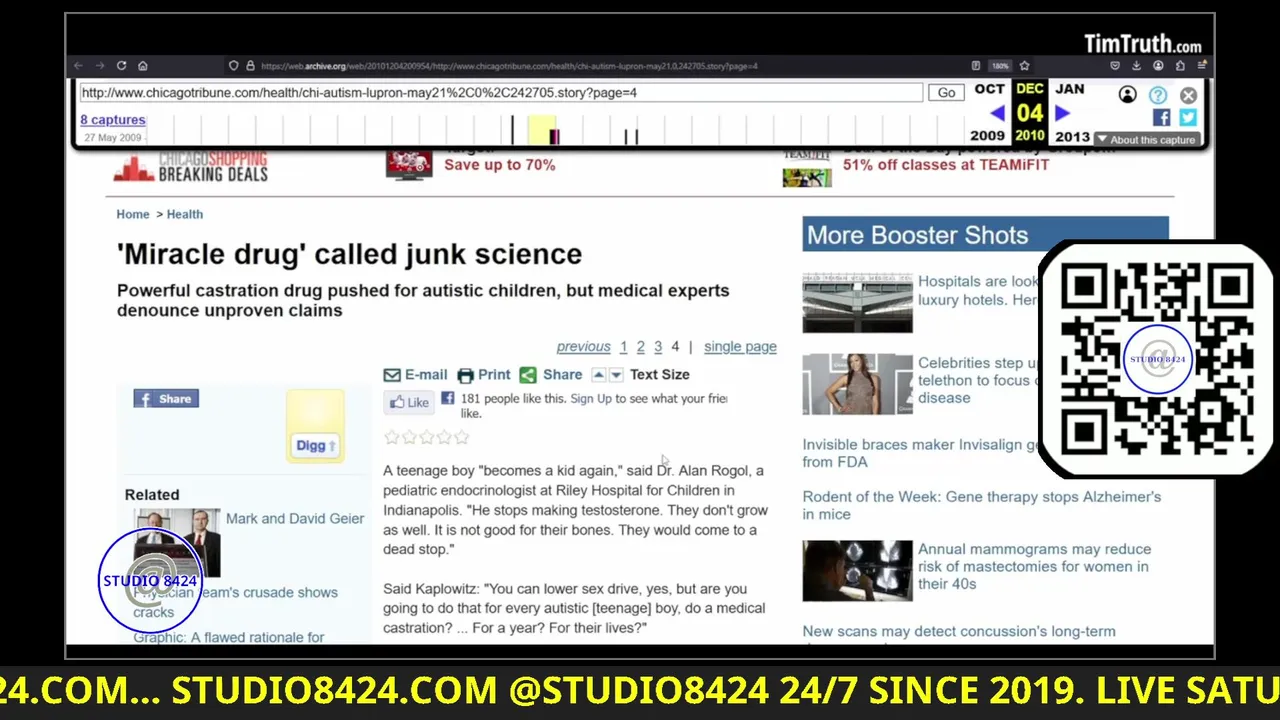The height and width of the screenshot is (720, 1280).
Task: Expand the About this capture dropdown
Action: pyautogui.click(x=1146, y=140)
